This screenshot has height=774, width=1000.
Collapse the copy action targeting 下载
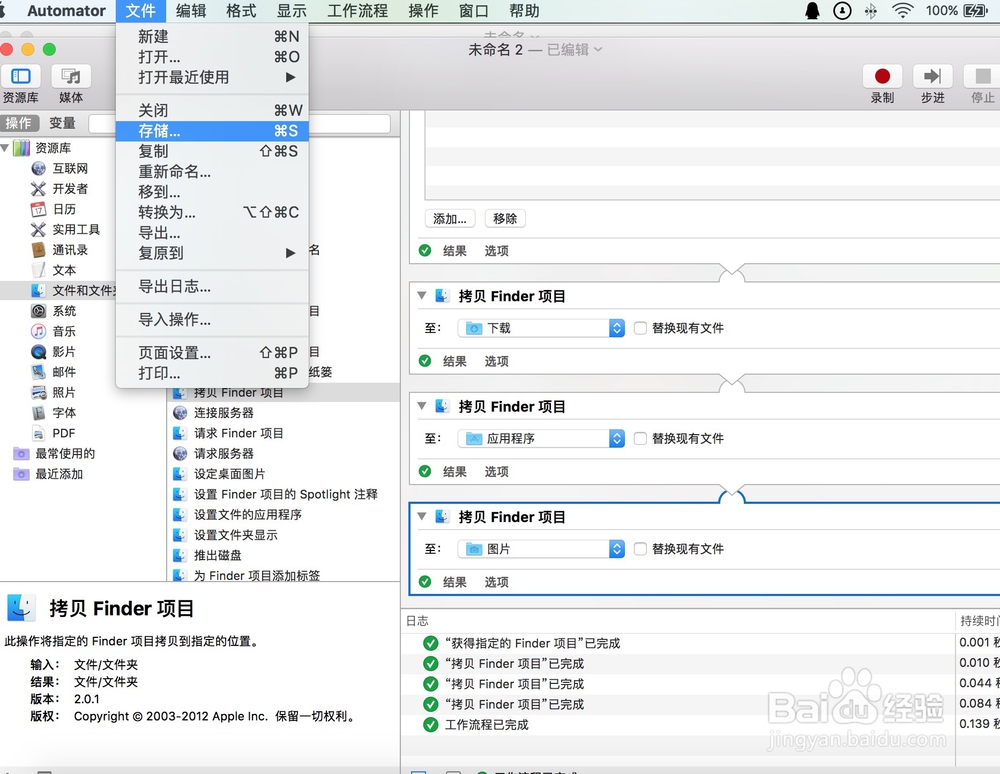point(422,296)
